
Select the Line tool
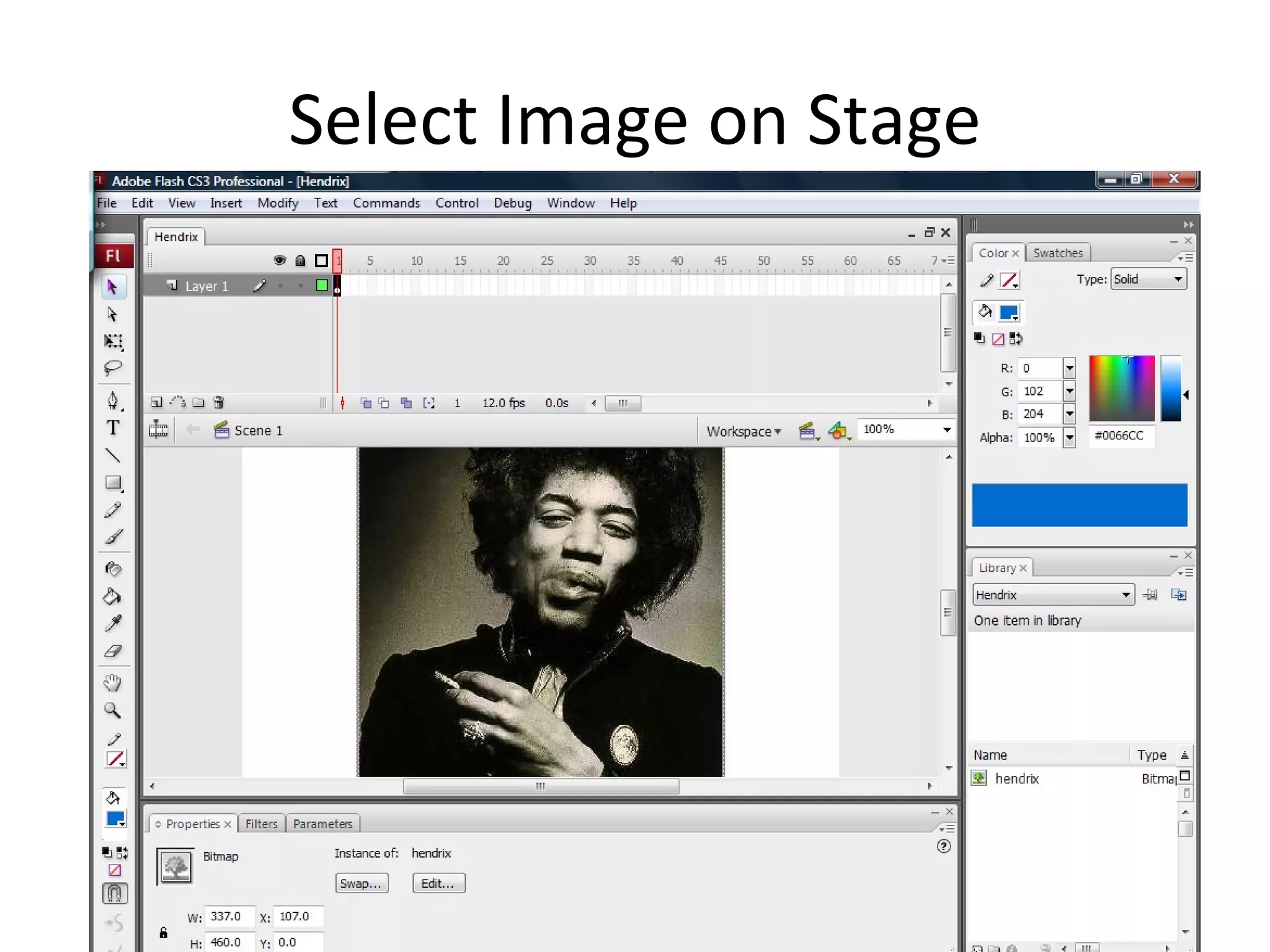(x=113, y=456)
